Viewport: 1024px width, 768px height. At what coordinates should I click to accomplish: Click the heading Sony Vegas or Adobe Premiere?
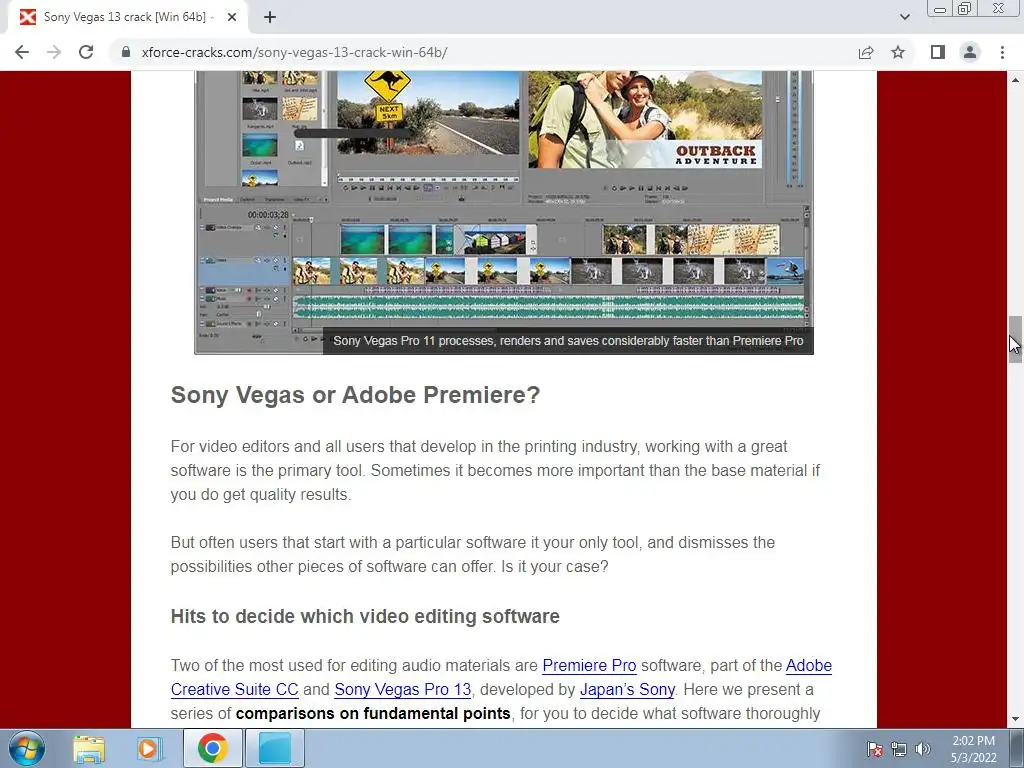pyautogui.click(x=355, y=395)
